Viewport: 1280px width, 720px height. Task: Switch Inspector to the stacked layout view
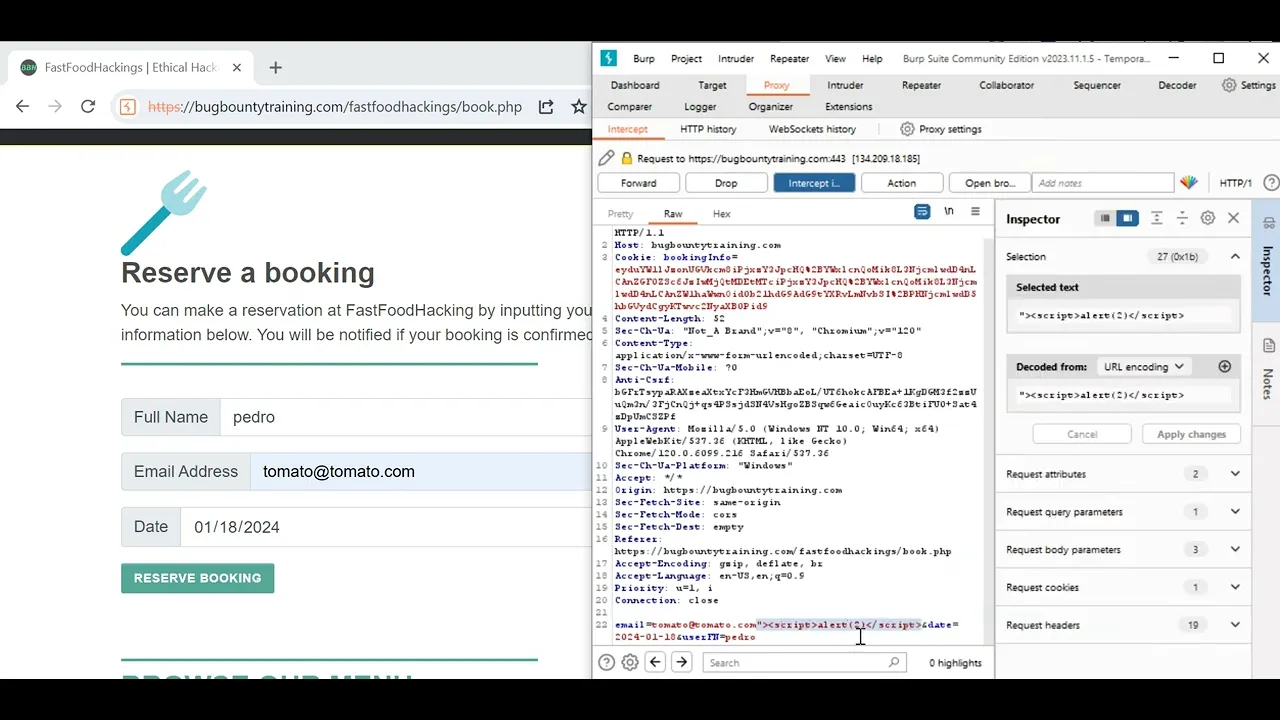coord(1104,218)
